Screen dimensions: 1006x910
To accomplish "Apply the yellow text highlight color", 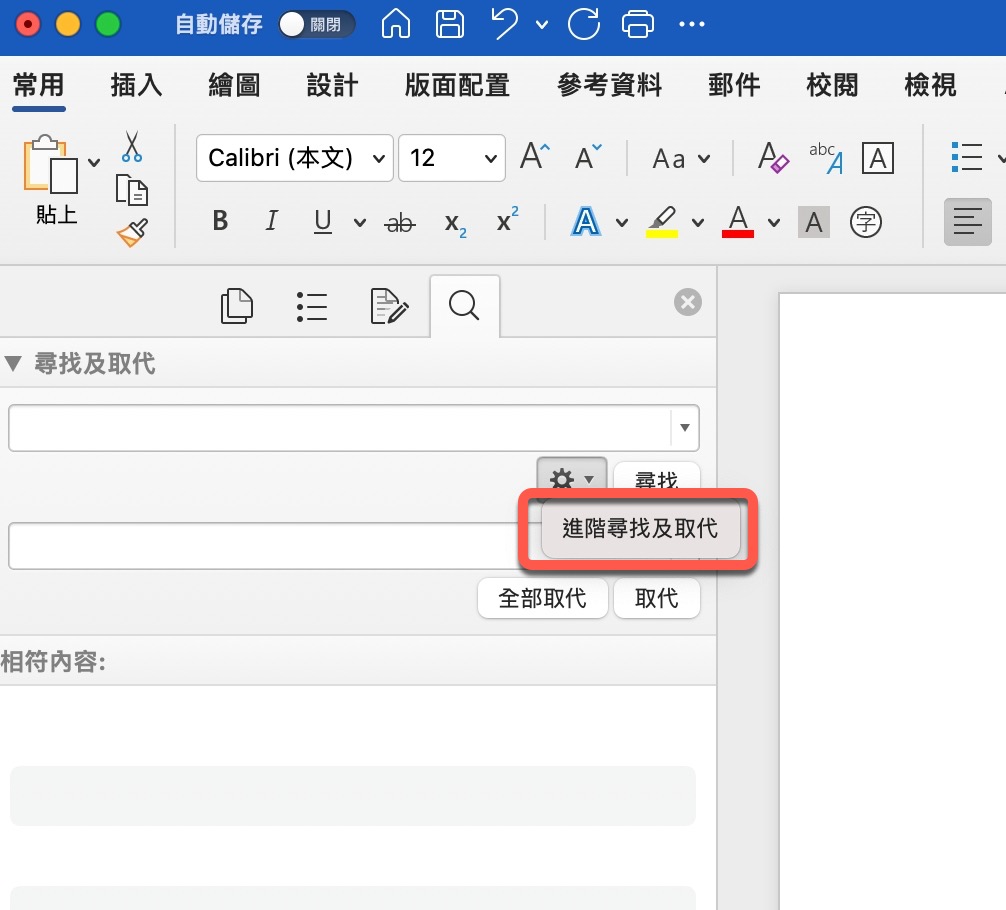I will click(661, 222).
